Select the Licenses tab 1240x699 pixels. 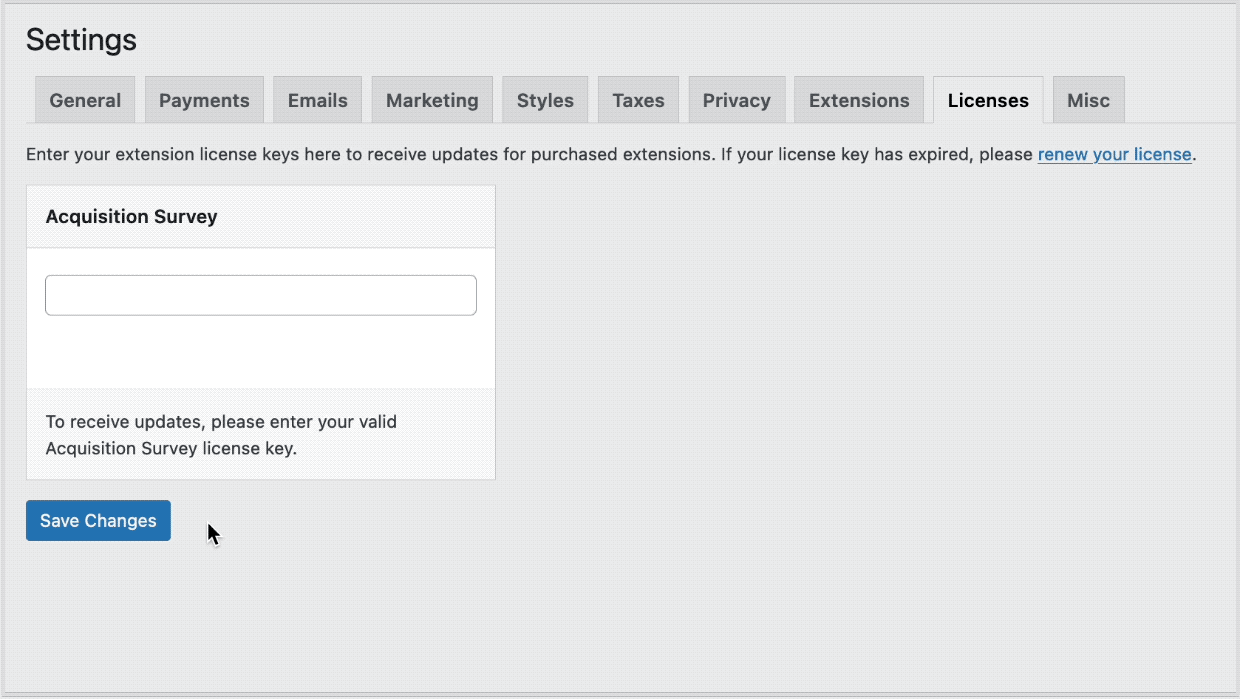coord(988,100)
